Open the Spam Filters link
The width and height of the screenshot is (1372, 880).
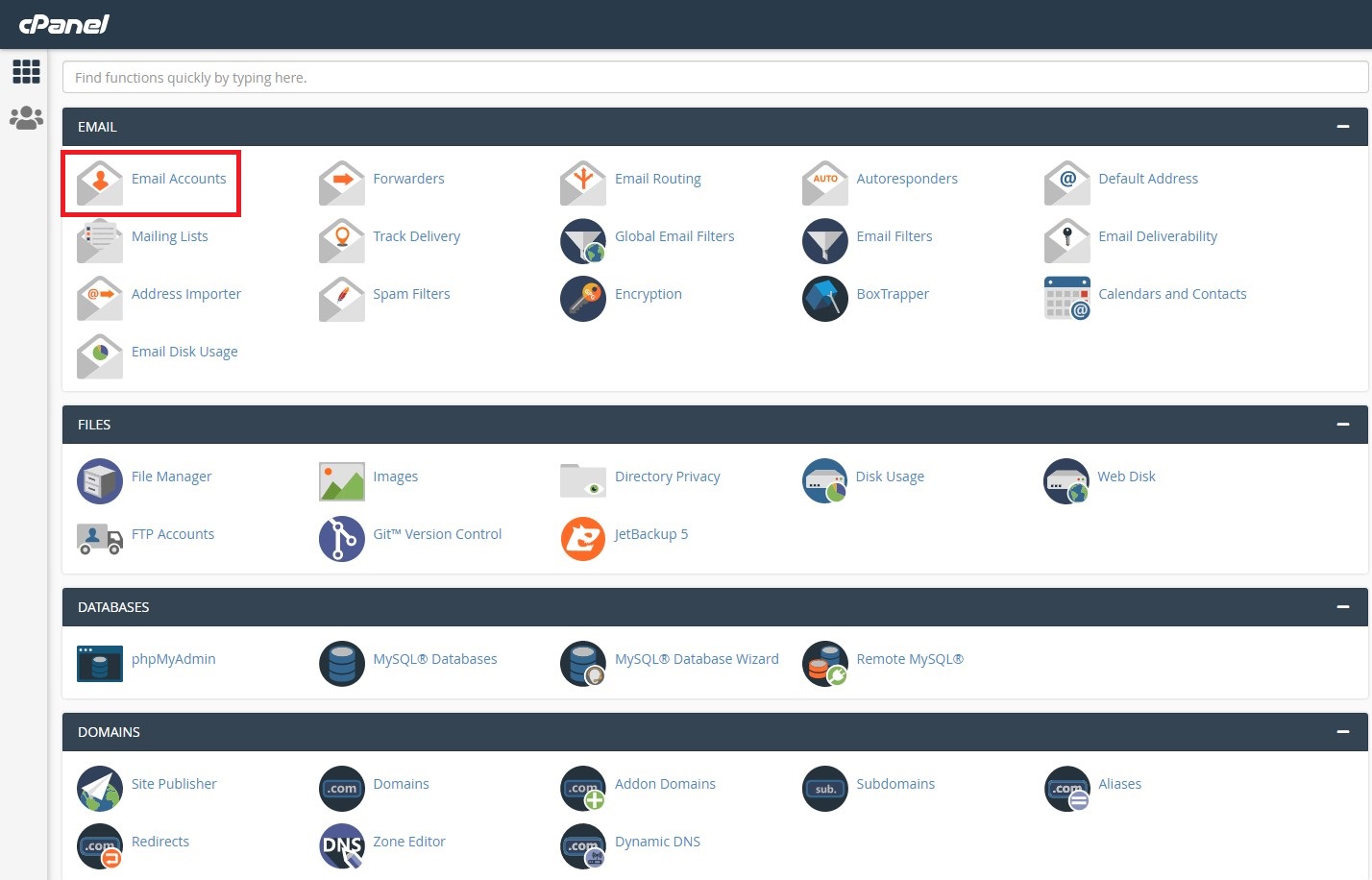pos(411,294)
